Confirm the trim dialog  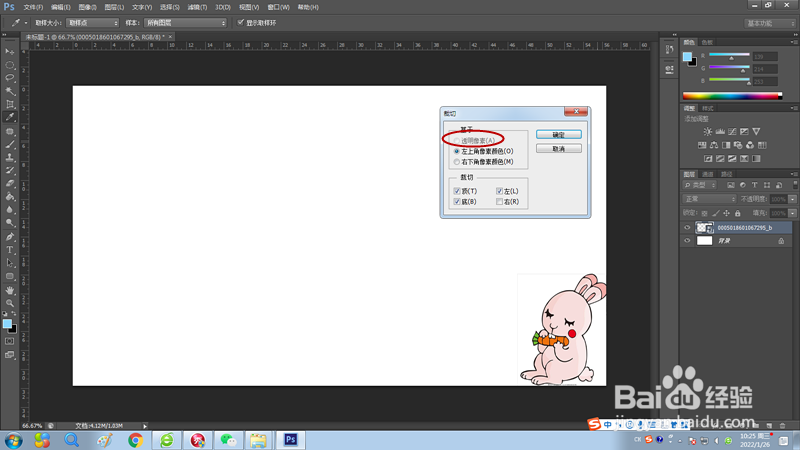559,135
